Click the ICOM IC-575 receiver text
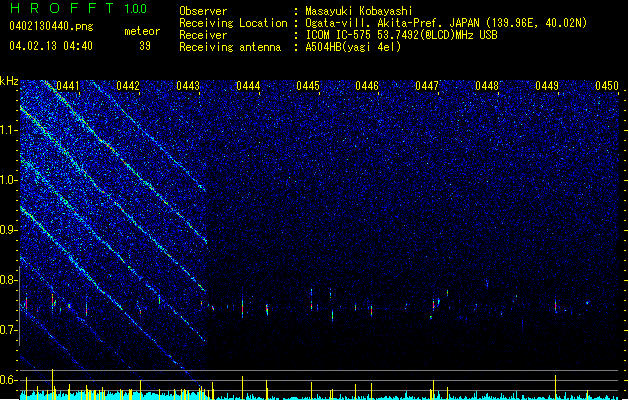629x400 pixels. click(402, 35)
